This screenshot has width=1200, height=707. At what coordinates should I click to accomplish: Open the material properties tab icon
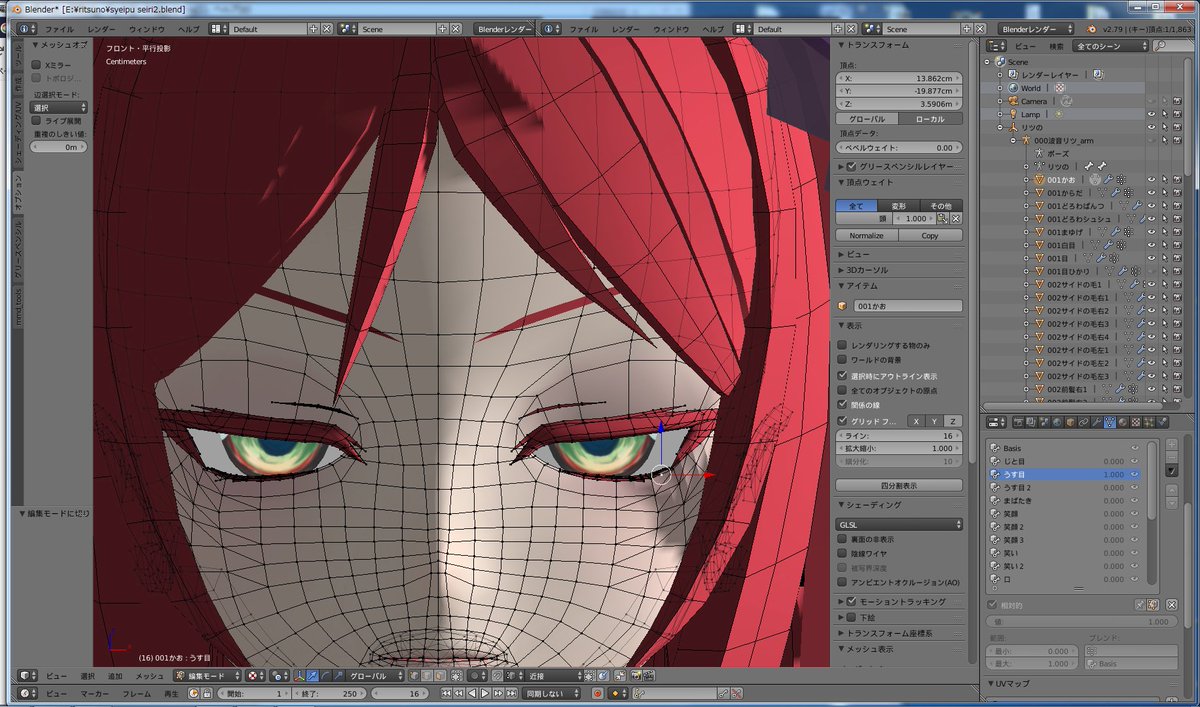click(1123, 422)
